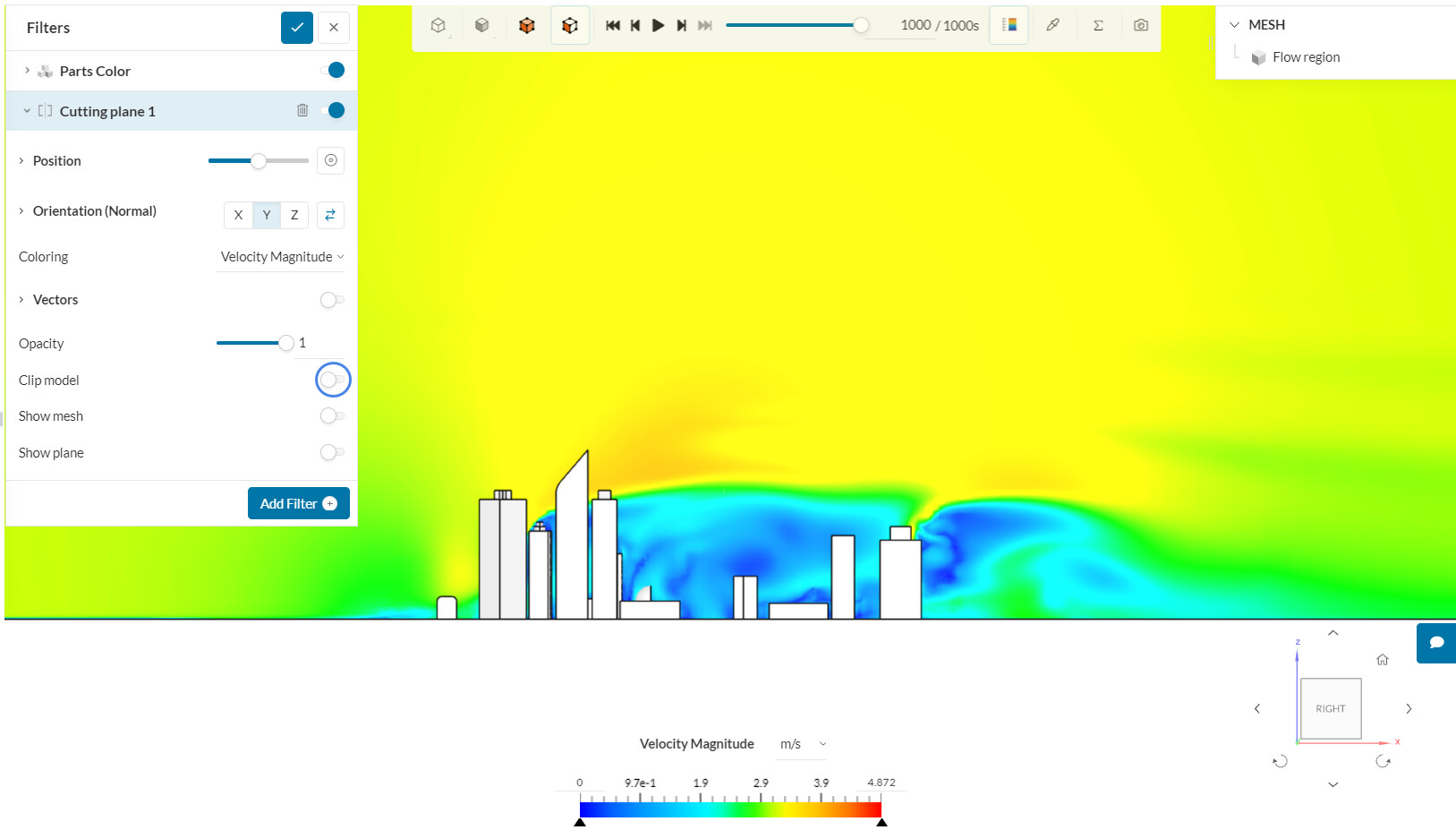Rotate view clockwise using the orientation widget
The height and width of the screenshot is (830, 1456).
click(x=1383, y=761)
